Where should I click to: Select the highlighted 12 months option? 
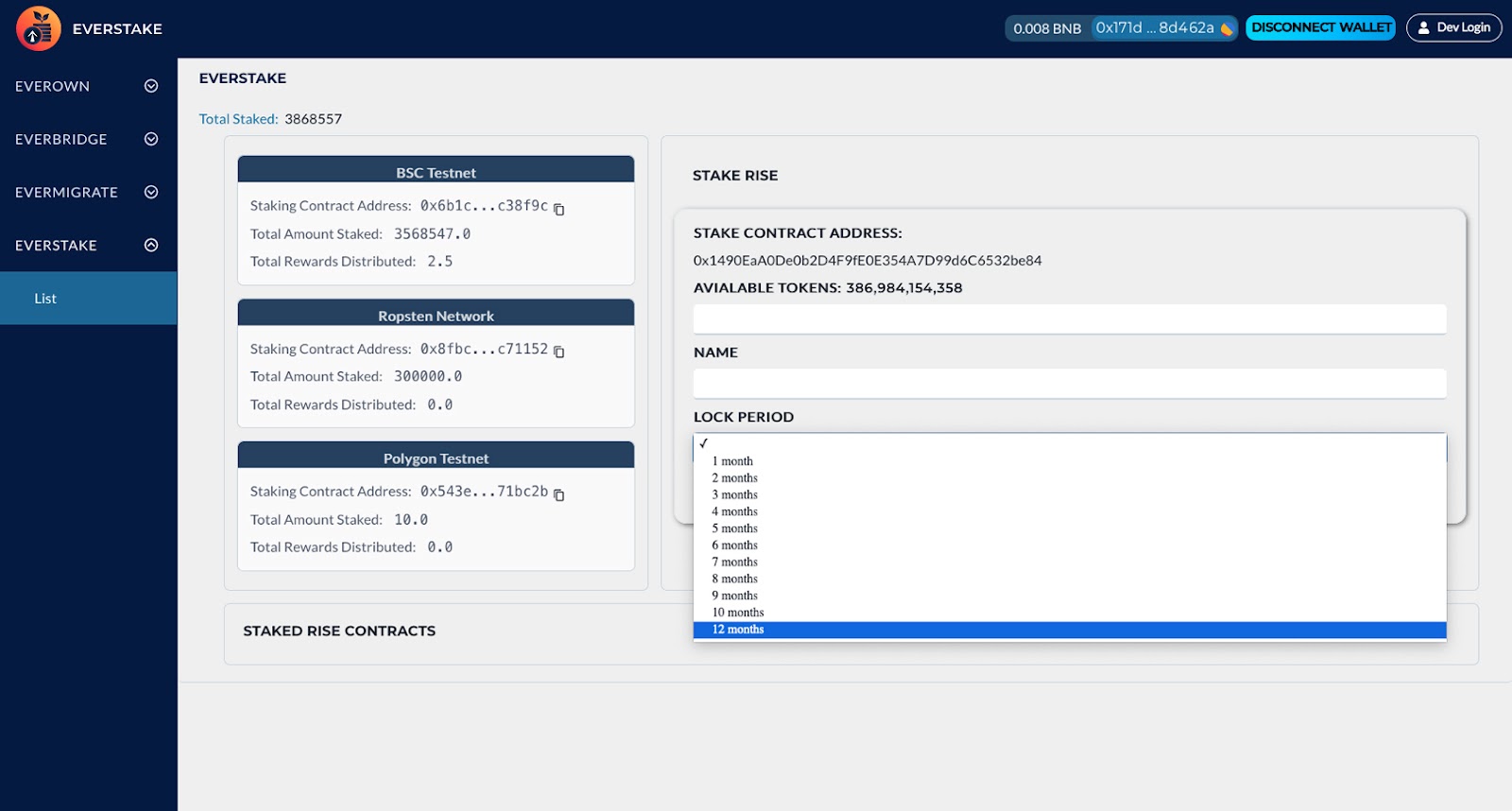[x=1070, y=630]
